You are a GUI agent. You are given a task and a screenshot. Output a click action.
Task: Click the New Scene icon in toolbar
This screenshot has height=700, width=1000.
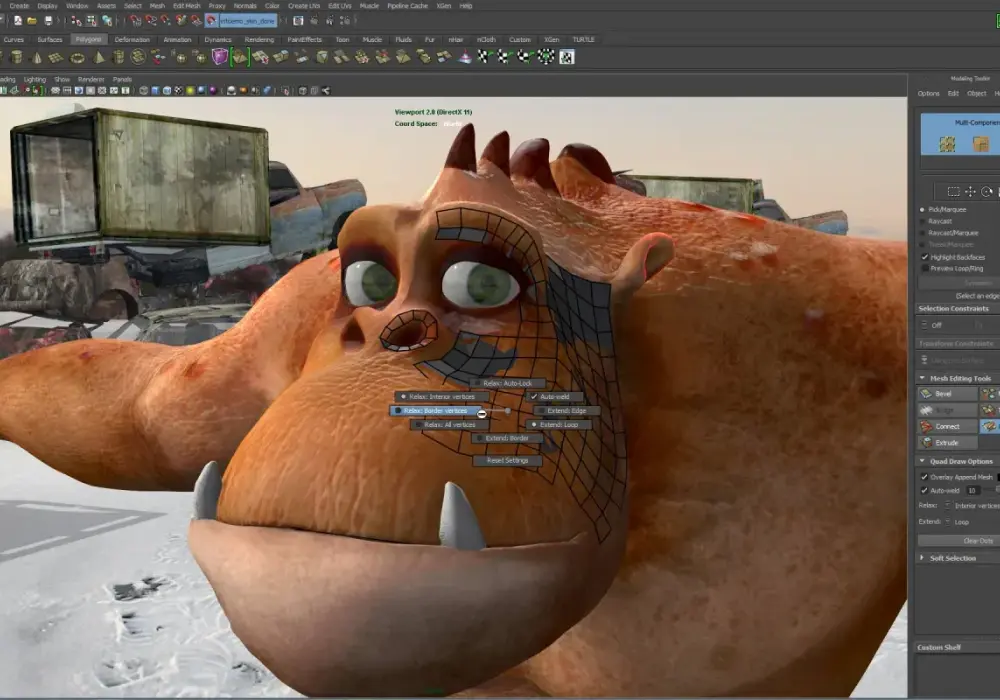pyautogui.click(x=18, y=21)
